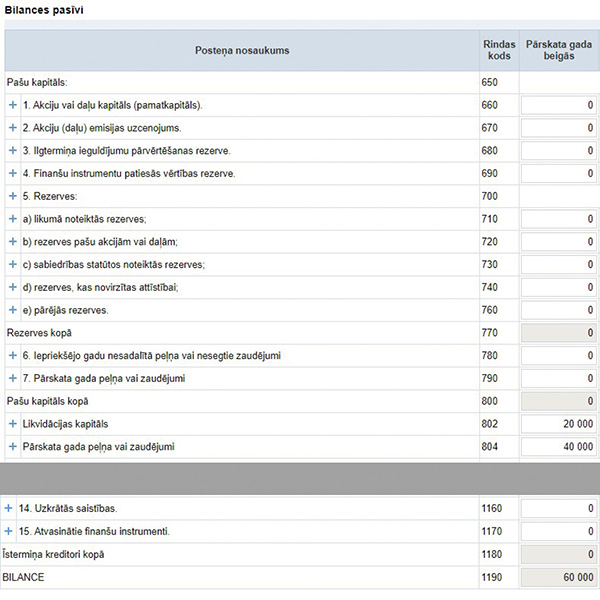Click plus icon beside Akciju emisijas uzcenojums
The width and height of the screenshot is (600, 600).
(x=13, y=127)
